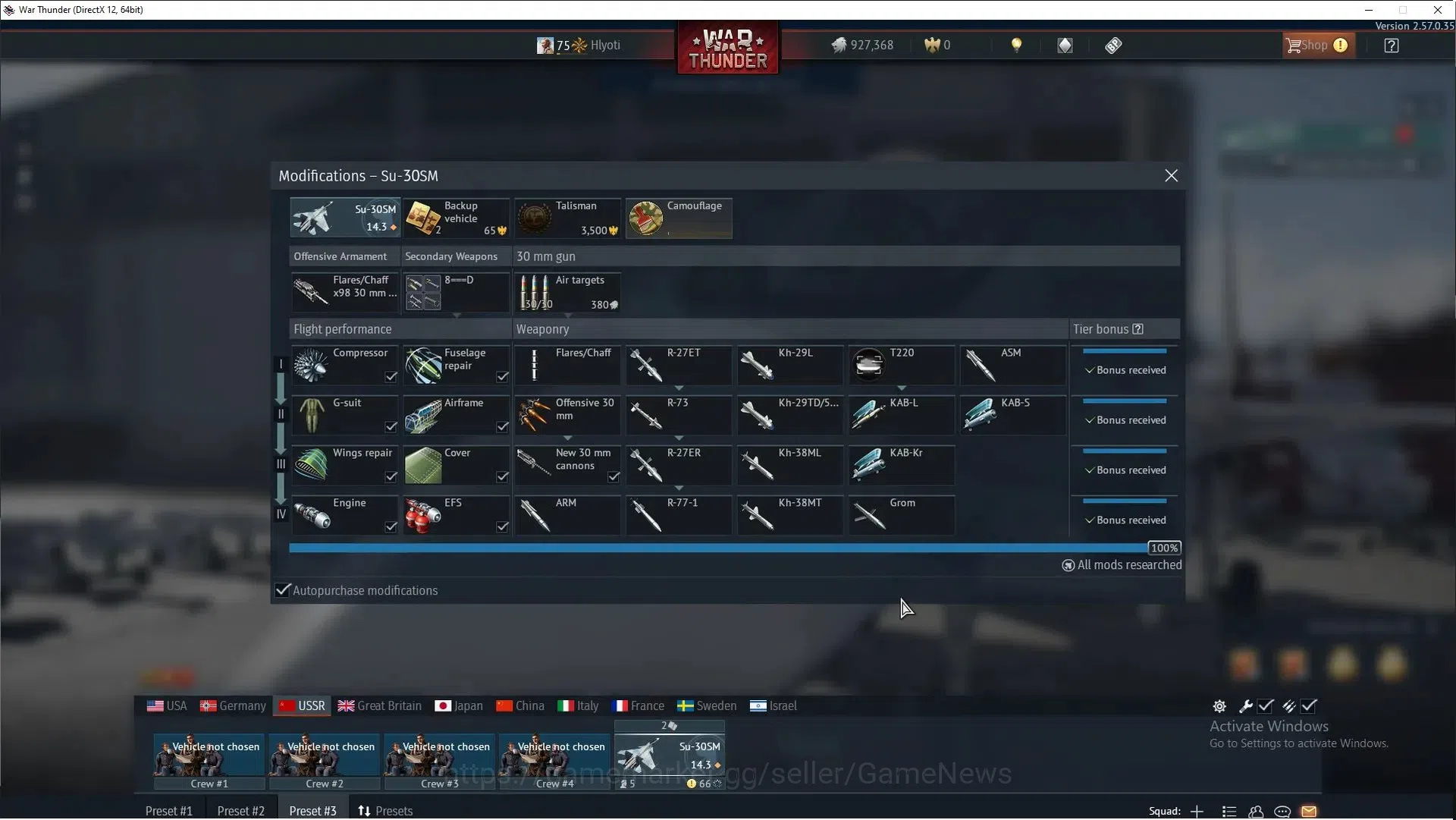Expand the tier III Bonus received entry

click(x=1125, y=470)
